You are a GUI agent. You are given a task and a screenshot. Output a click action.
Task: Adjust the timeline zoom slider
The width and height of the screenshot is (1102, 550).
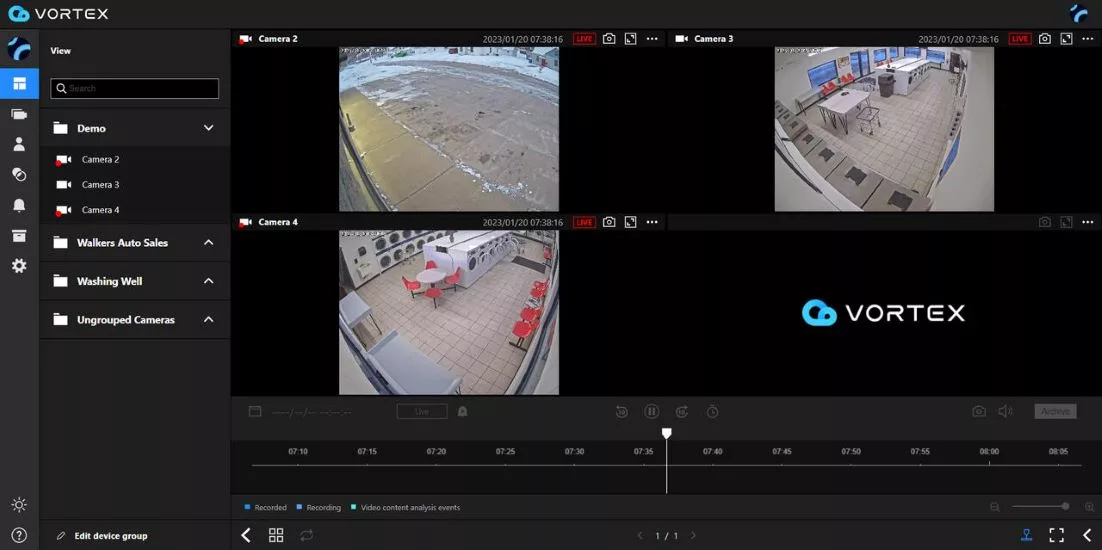pyautogui.click(x=1042, y=506)
